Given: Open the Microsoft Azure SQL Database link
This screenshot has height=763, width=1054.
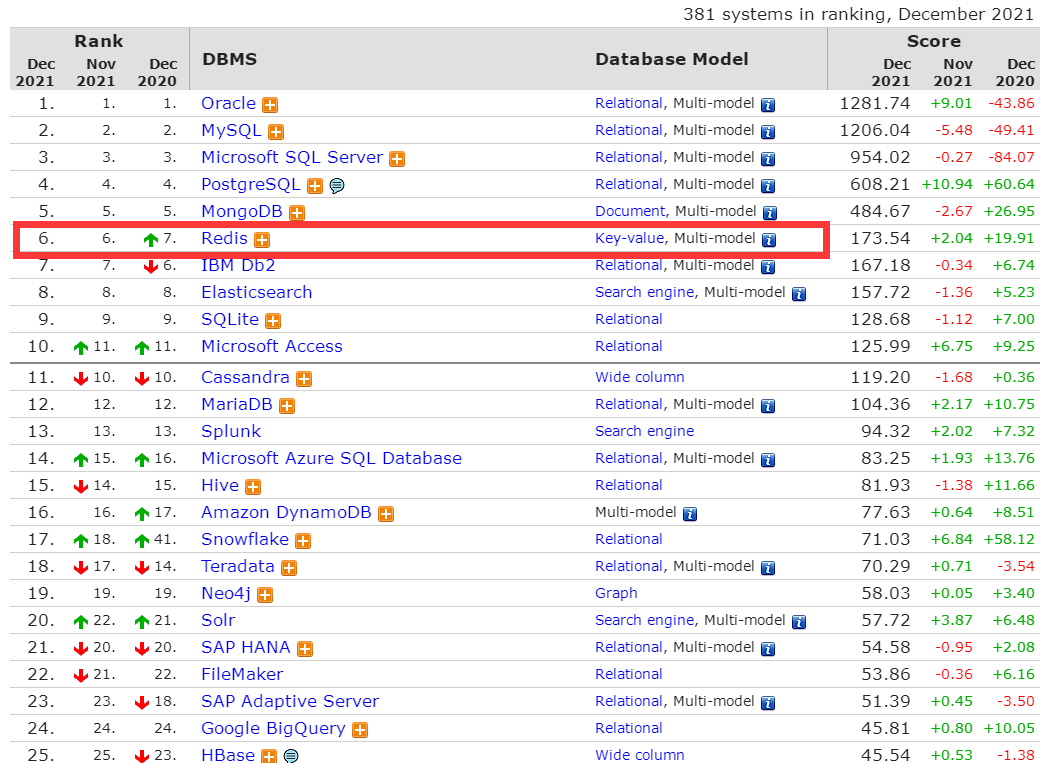Looking at the screenshot, I should [x=331, y=458].
